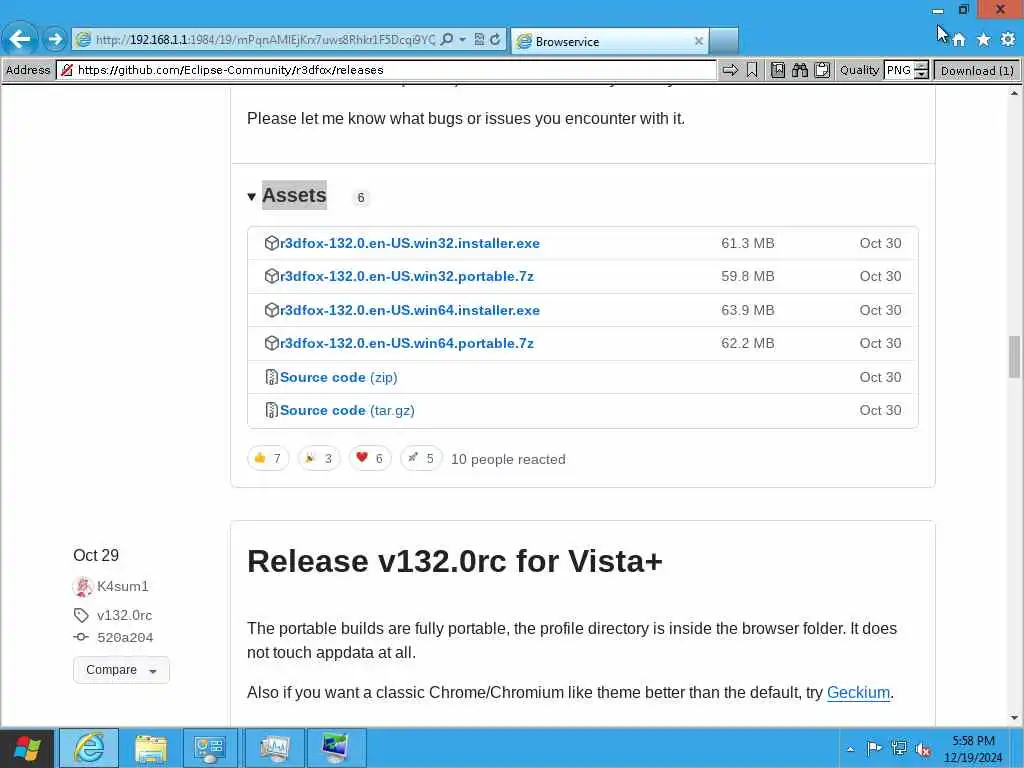Open the IE Favorites star
Viewport: 1024px width, 768px height.
(984, 40)
